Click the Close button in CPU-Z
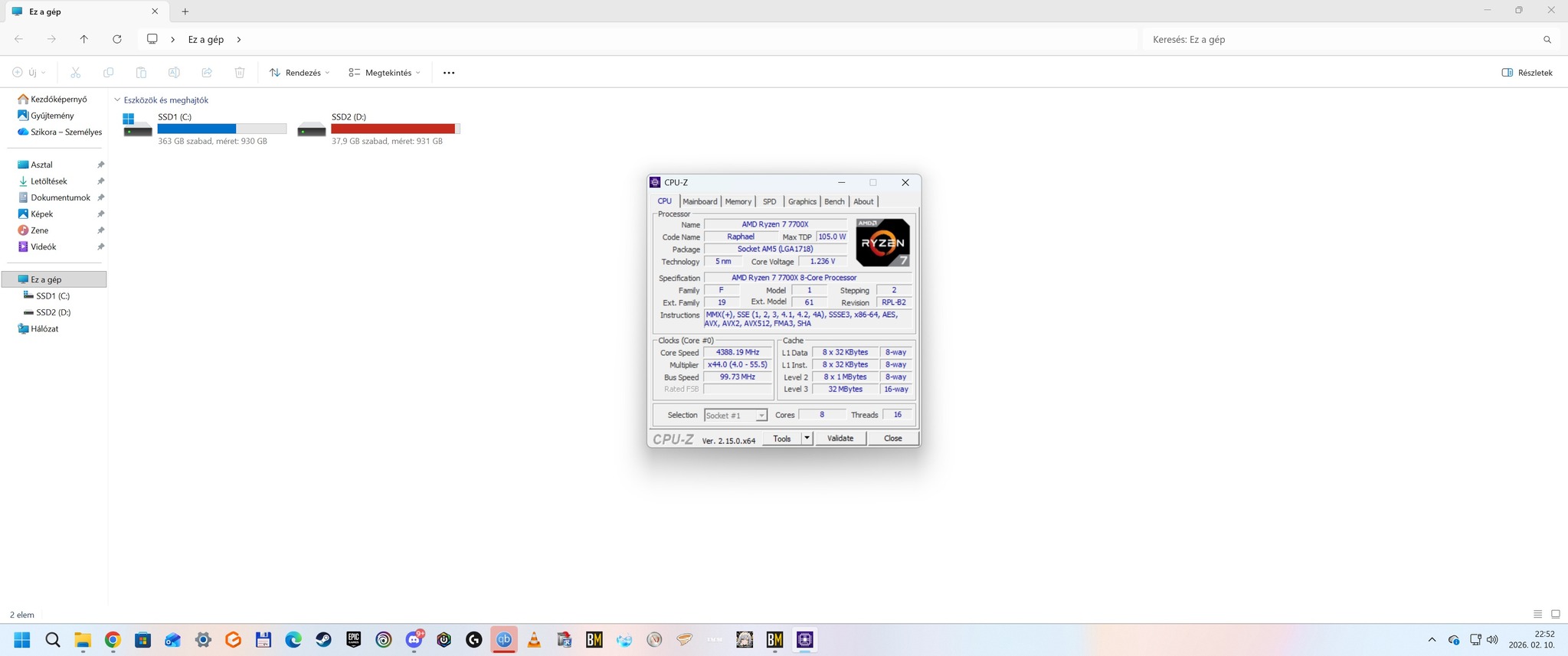1568x656 pixels. coord(892,439)
